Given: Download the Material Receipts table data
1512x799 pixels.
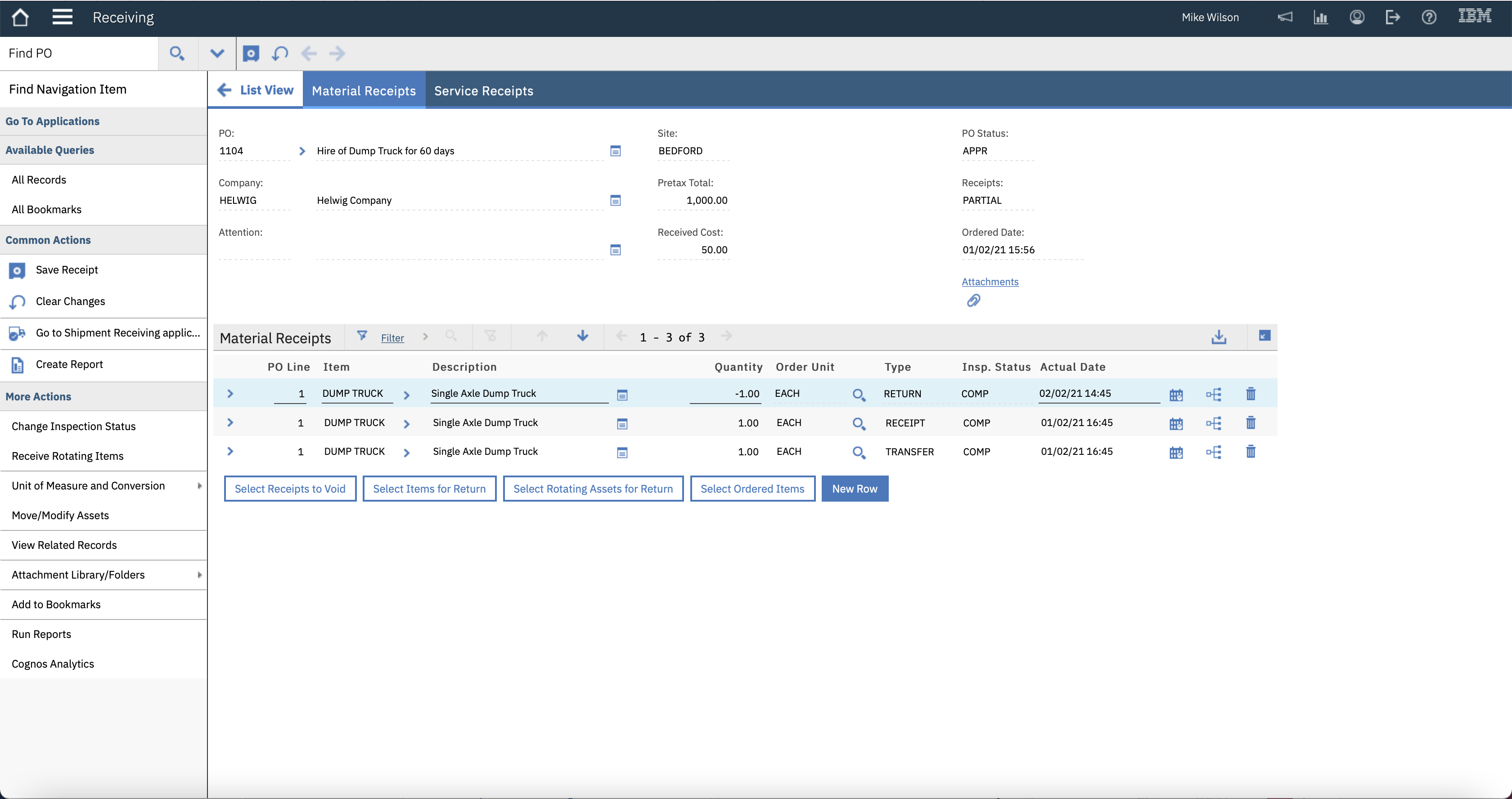Looking at the screenshot, I should pyautogui.click(x=1219, y=337).
